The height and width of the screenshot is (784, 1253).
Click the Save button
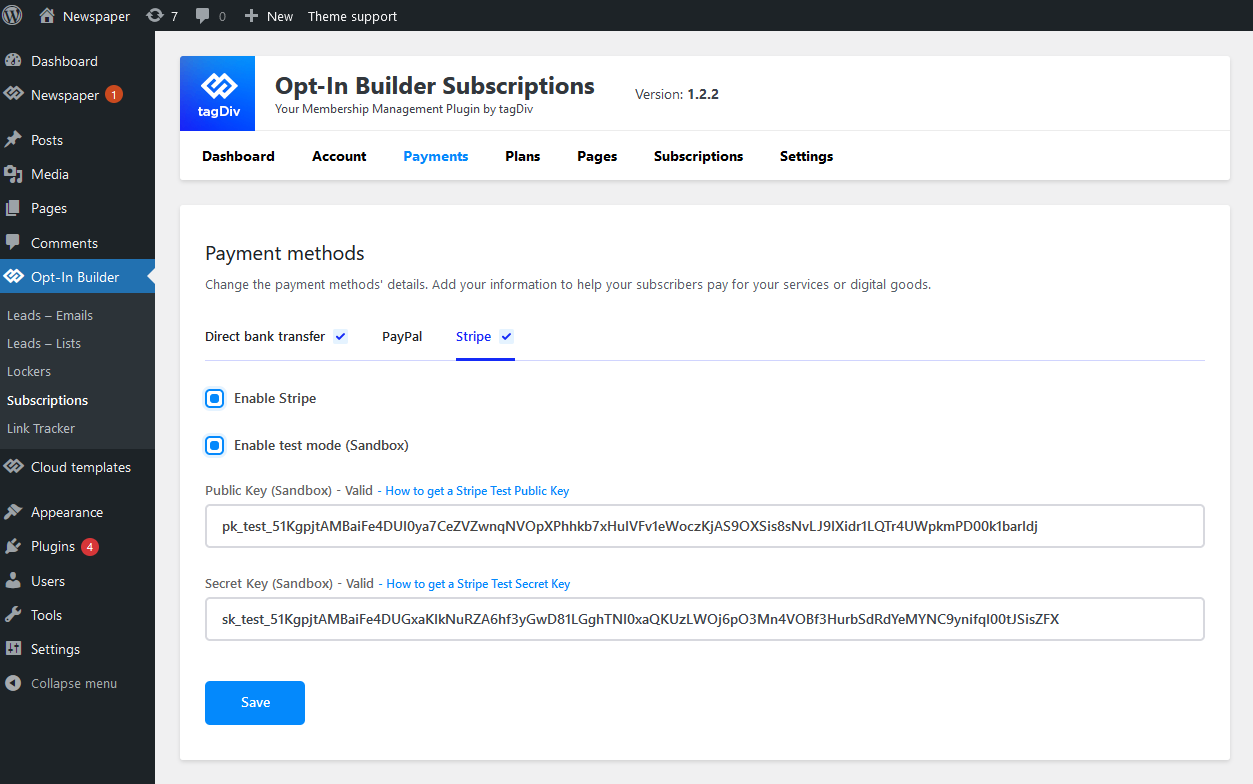(255, 703)
